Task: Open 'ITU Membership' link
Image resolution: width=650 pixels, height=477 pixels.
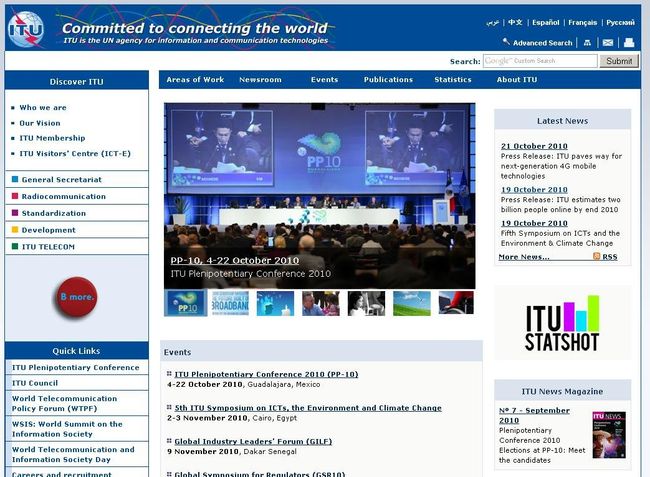Action: [52, 138]
